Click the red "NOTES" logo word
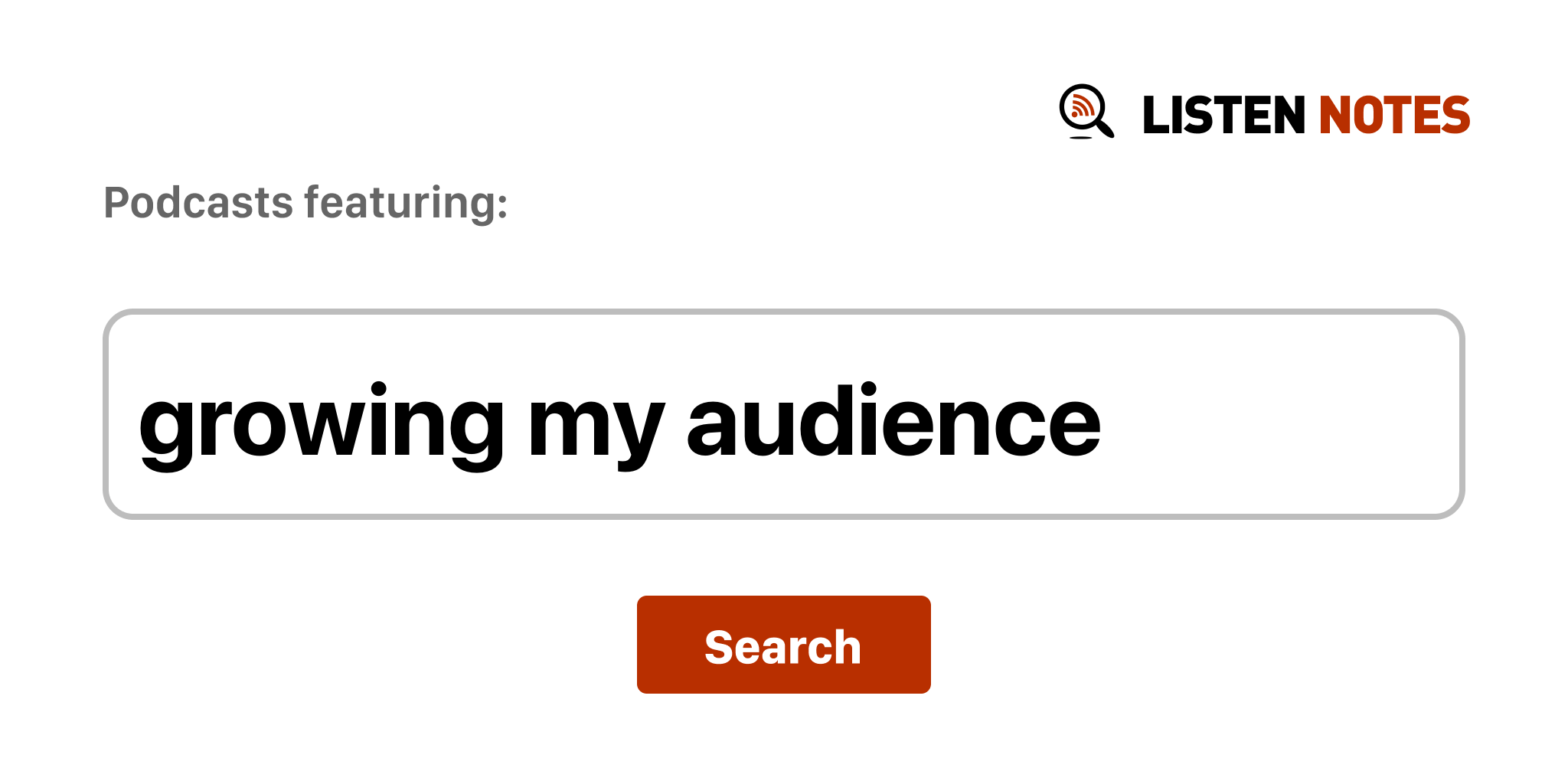Screen dimensions: 1568x784 (1394, 116)
